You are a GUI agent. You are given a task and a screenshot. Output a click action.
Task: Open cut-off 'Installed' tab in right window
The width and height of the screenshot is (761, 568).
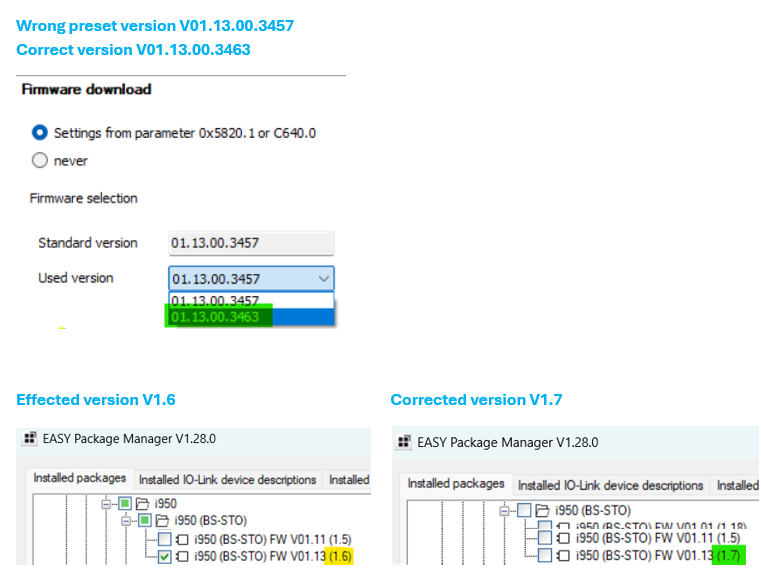(x=737, y=485)
